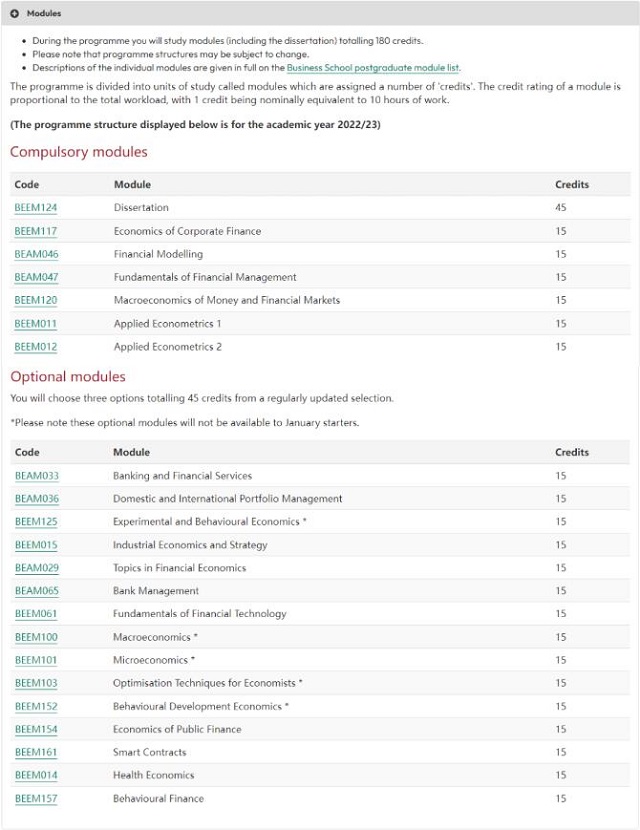Open BEAM029 Topics in Financial Economics
The width and height of the screenshot is (640, 830).
coord(37,567)
